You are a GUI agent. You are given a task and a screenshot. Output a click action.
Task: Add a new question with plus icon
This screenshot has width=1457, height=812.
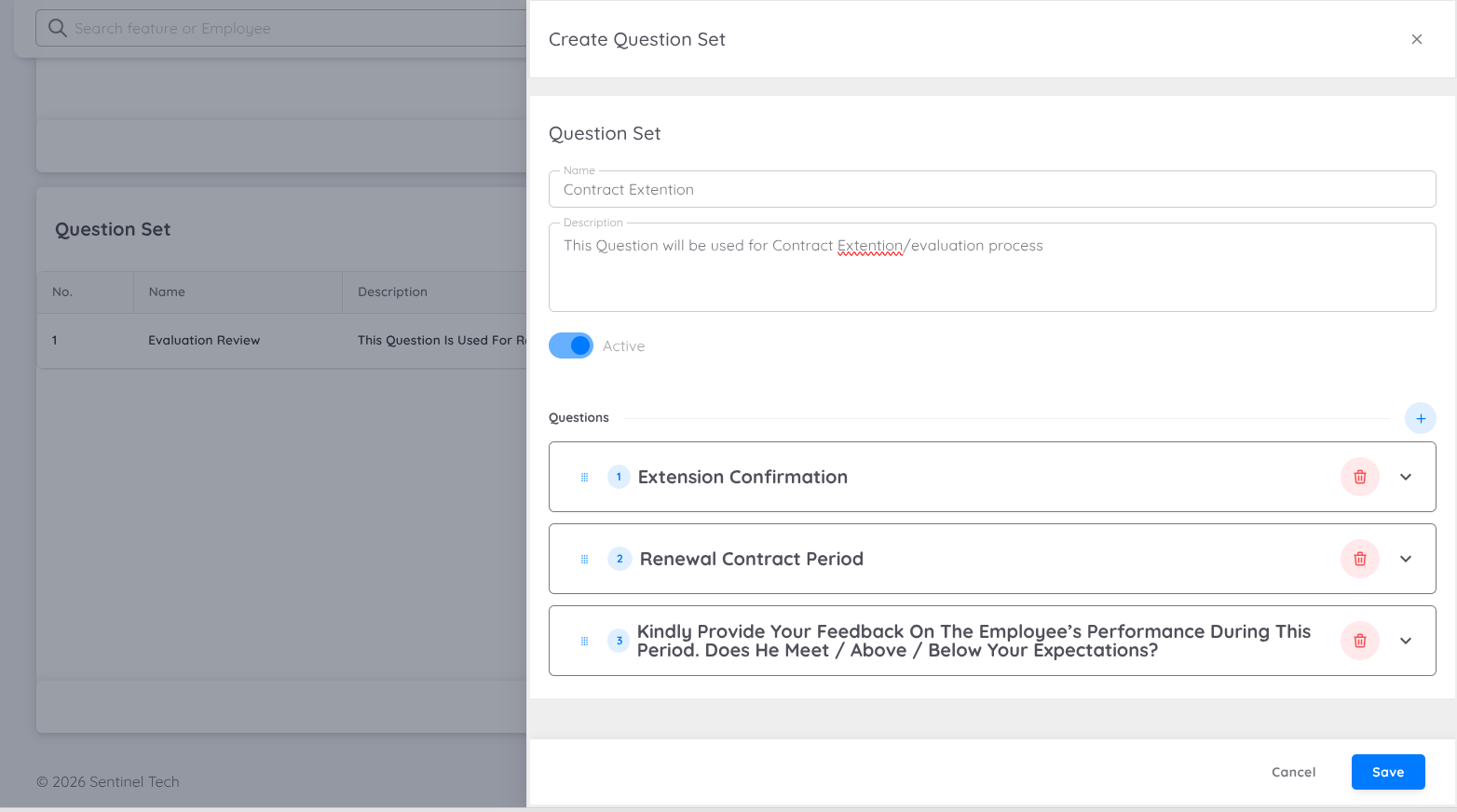click(x=1420, y=418)
